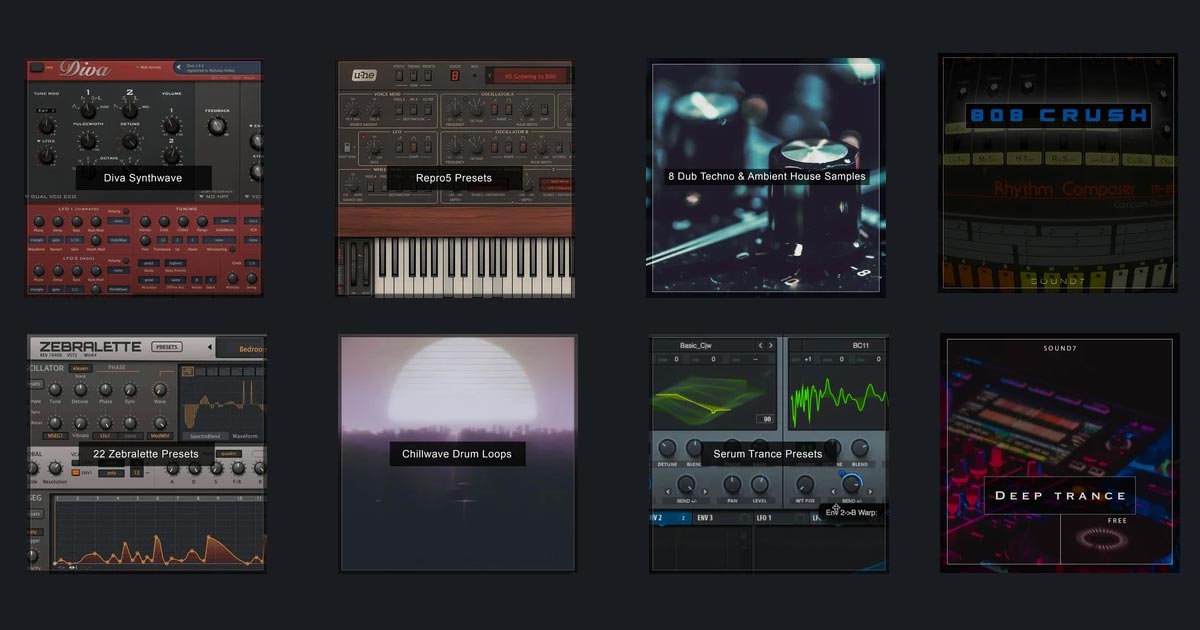This screenshot has width=1200, height=630.
Task: Select the LFO 1 tab in Serum
Action: [764, 518]
